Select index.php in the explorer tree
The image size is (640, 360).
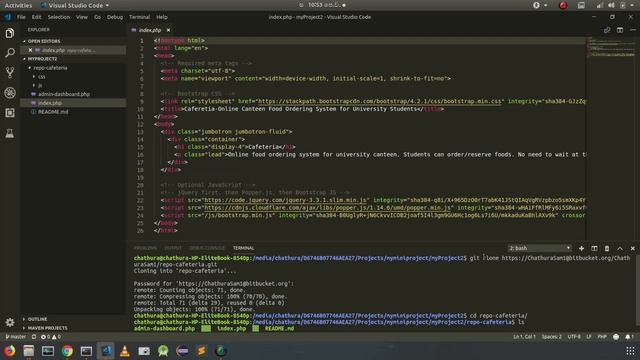(x=50, y=103)
